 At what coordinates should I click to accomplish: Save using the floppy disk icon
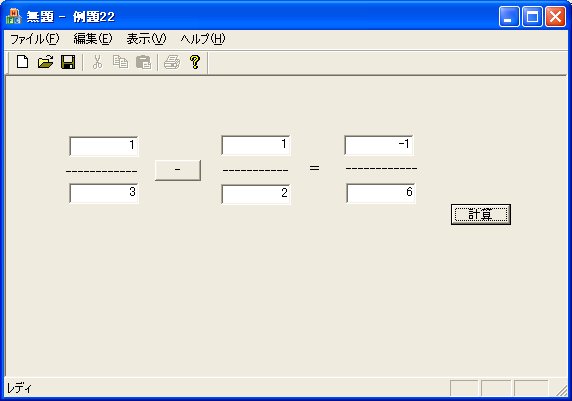click(x=68, y=62)
